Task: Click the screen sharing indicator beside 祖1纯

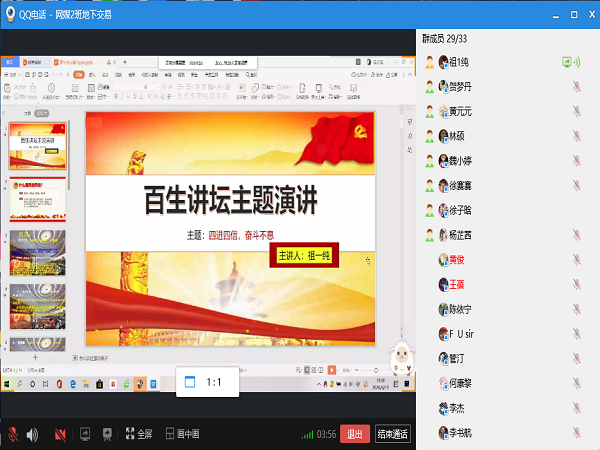Action: 571,62
